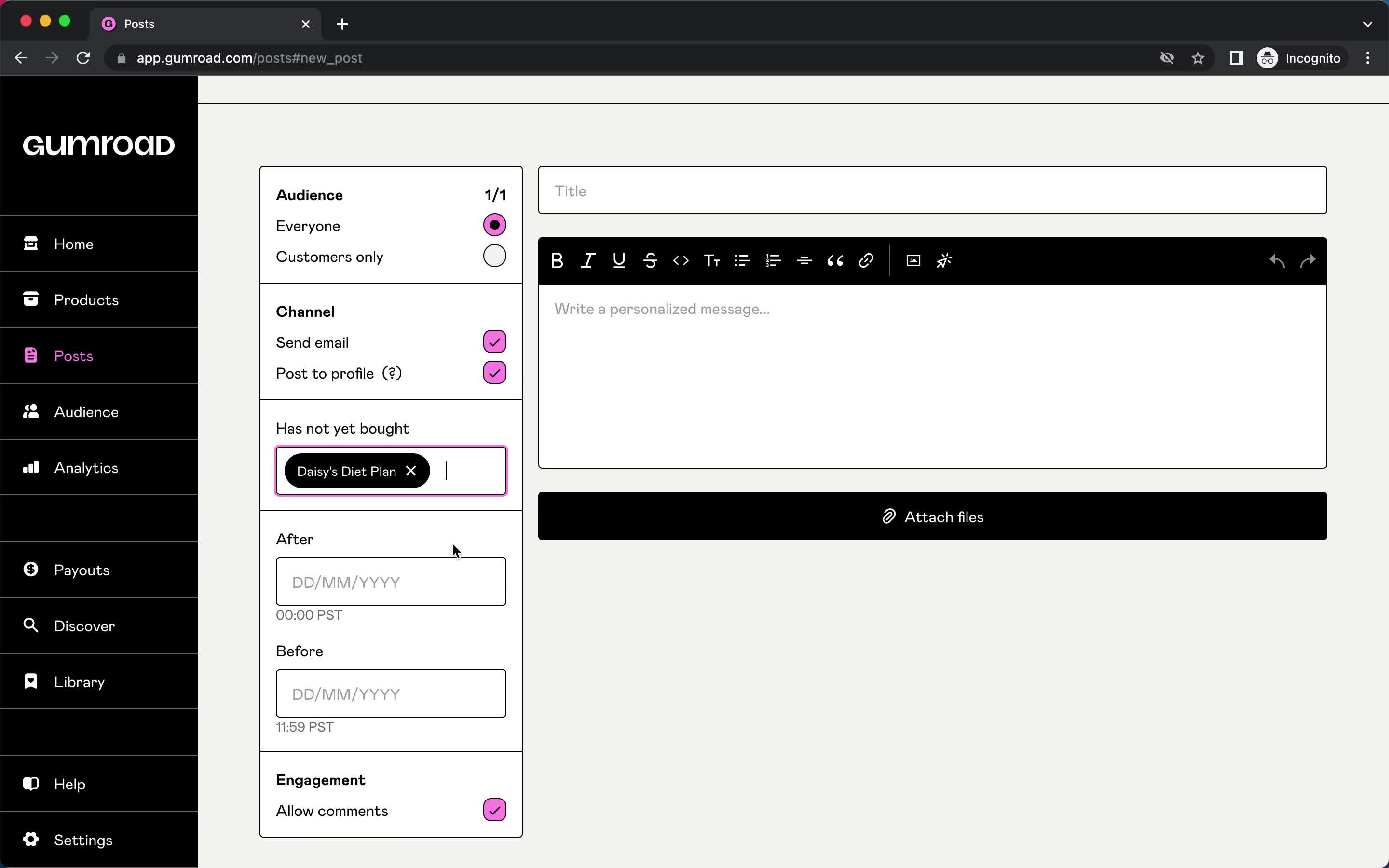Image resolution: width=1389 pixels, height=868 pixels.
Task: Open Help in the sidebar
Action: tap(99, 784)
